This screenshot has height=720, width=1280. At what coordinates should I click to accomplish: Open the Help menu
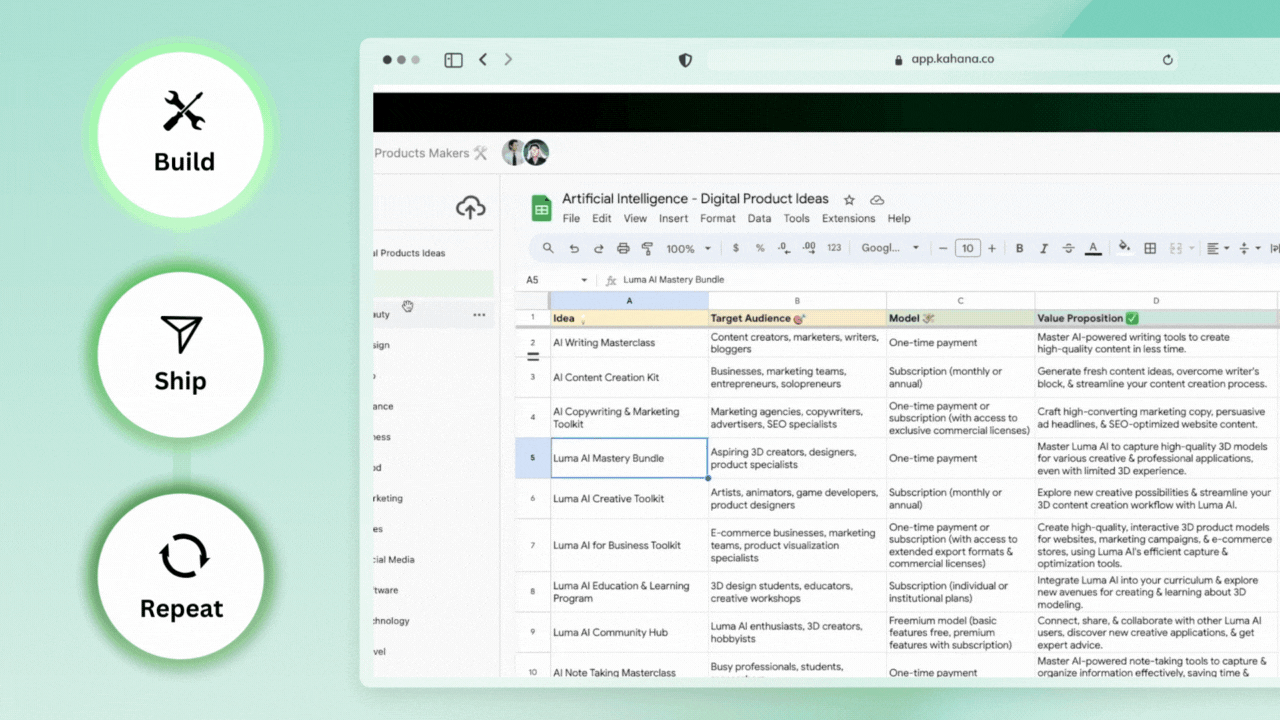point(899,218)
